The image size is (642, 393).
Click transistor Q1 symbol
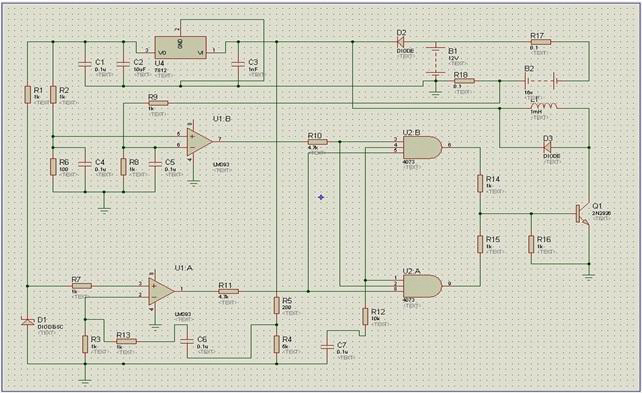(582, 213)
